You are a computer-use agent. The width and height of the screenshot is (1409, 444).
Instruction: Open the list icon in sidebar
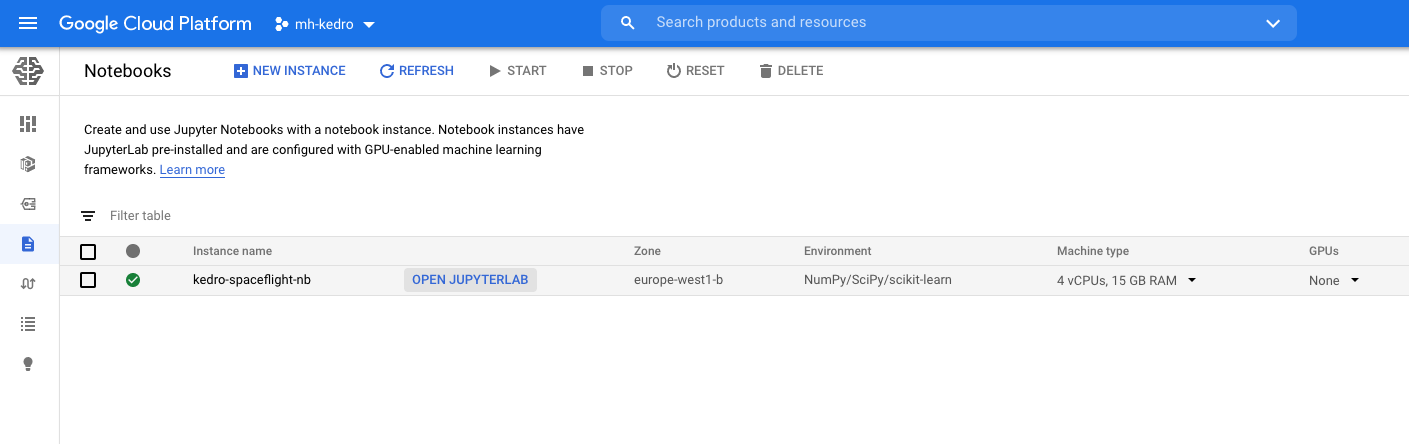click(x=28, y=324)
